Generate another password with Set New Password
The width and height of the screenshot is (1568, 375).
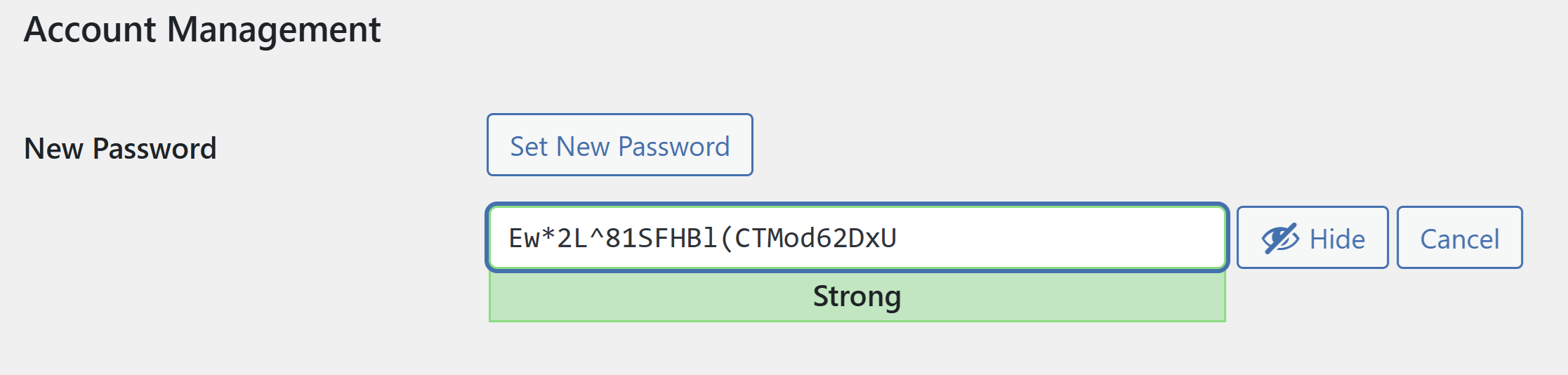pos(619,145)
